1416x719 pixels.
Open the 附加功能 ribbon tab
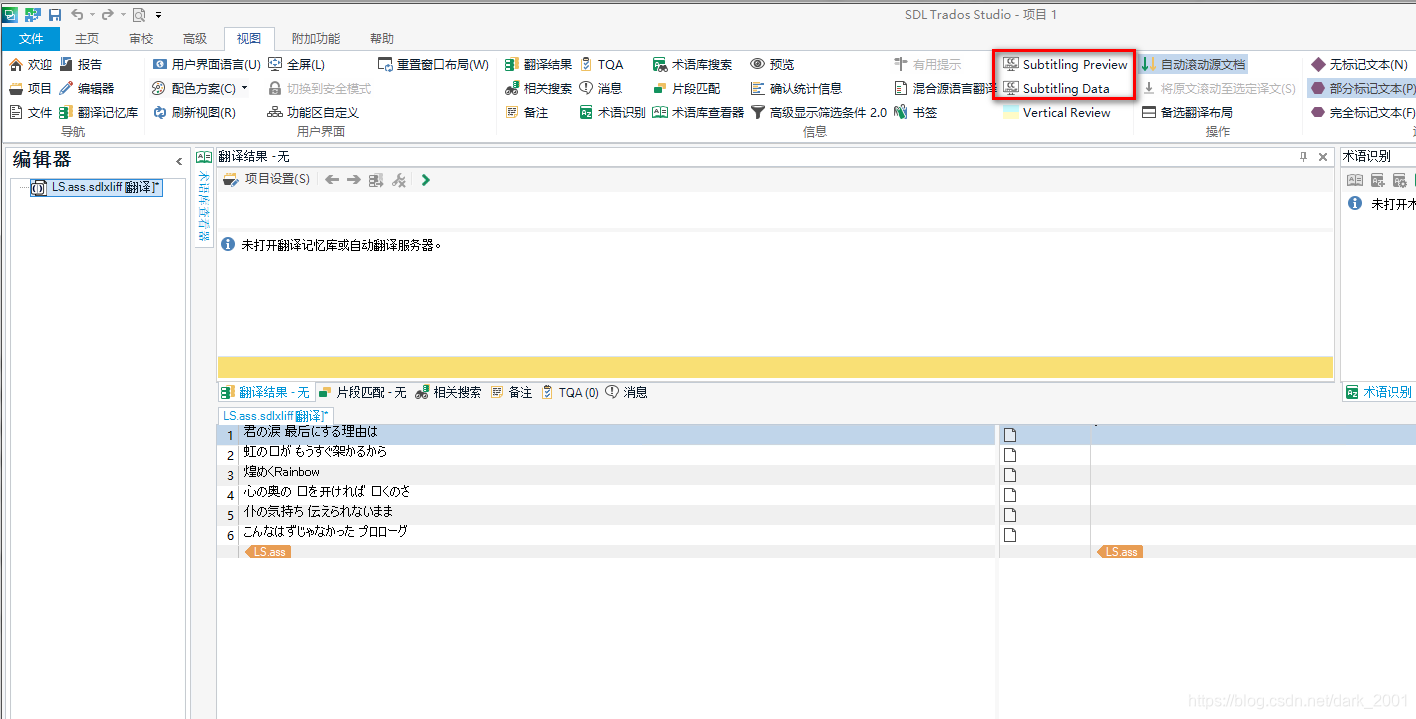[316, 39]
